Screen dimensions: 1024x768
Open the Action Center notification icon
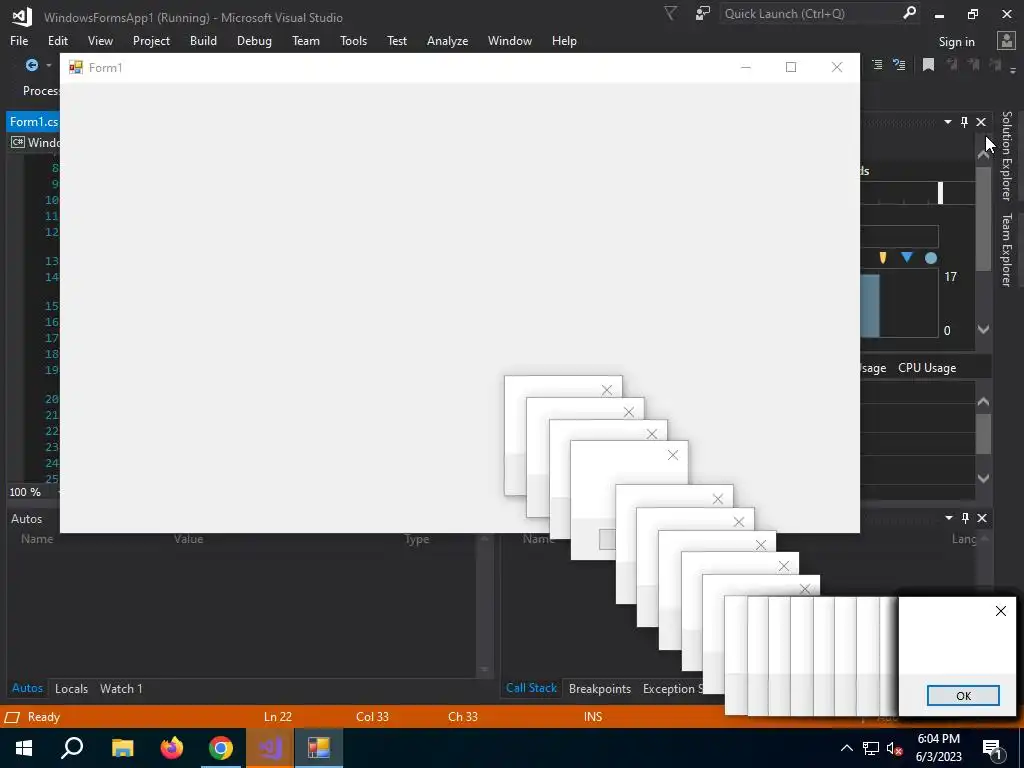click(x=992, y=748)
